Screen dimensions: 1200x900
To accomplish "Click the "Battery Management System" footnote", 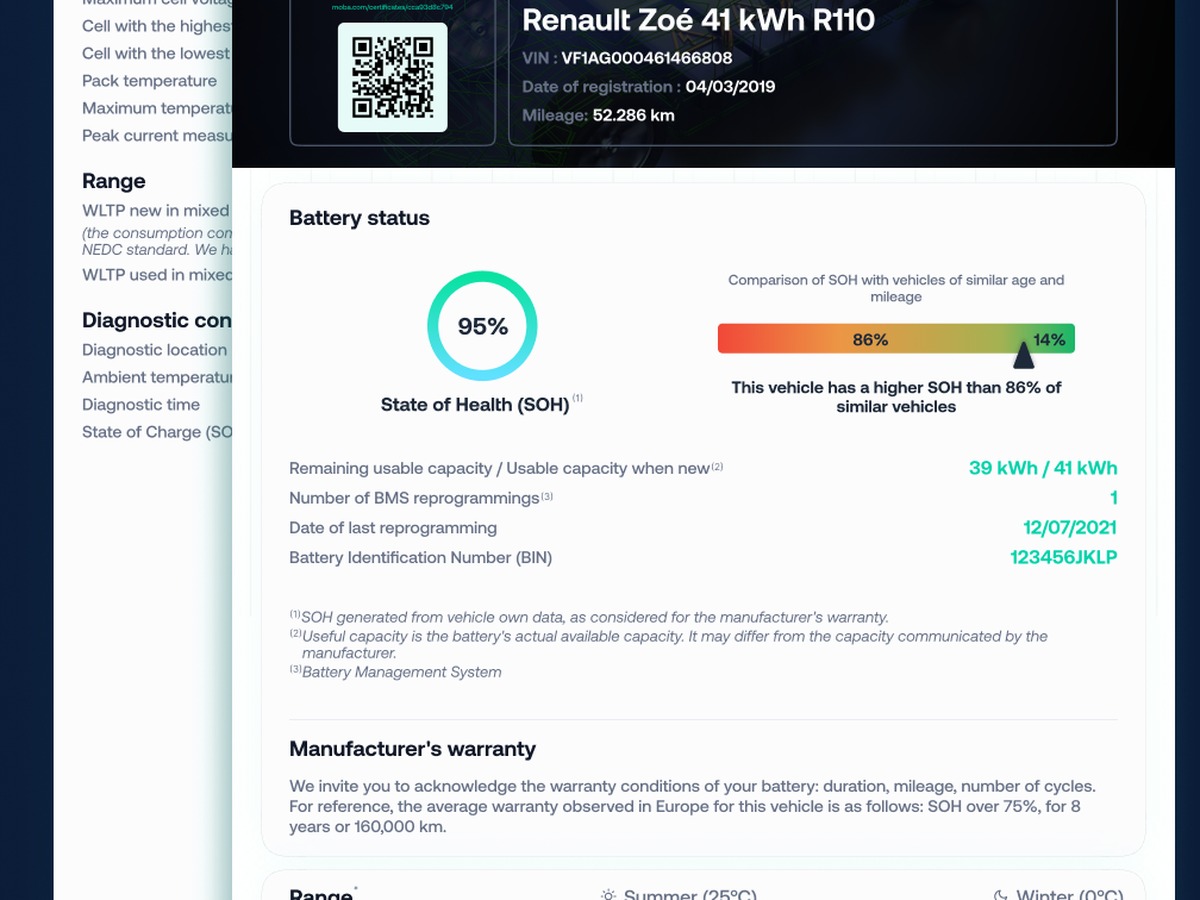I will [395, 672].
